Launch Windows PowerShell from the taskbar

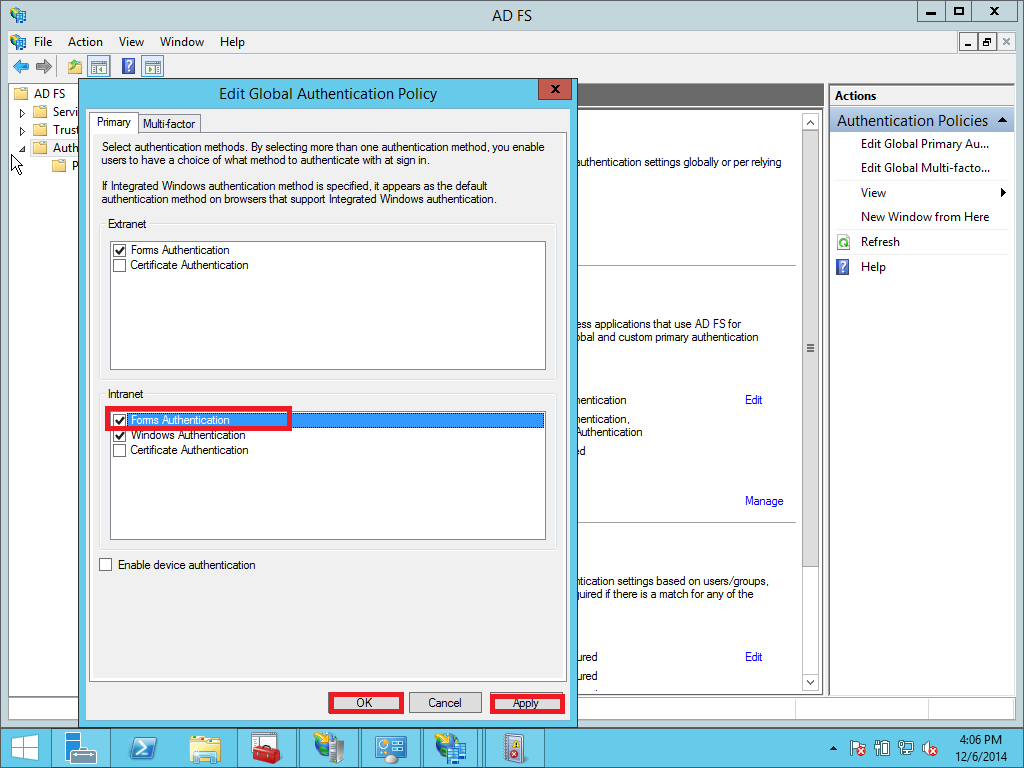pyautogui.click(x=143, y=747)
